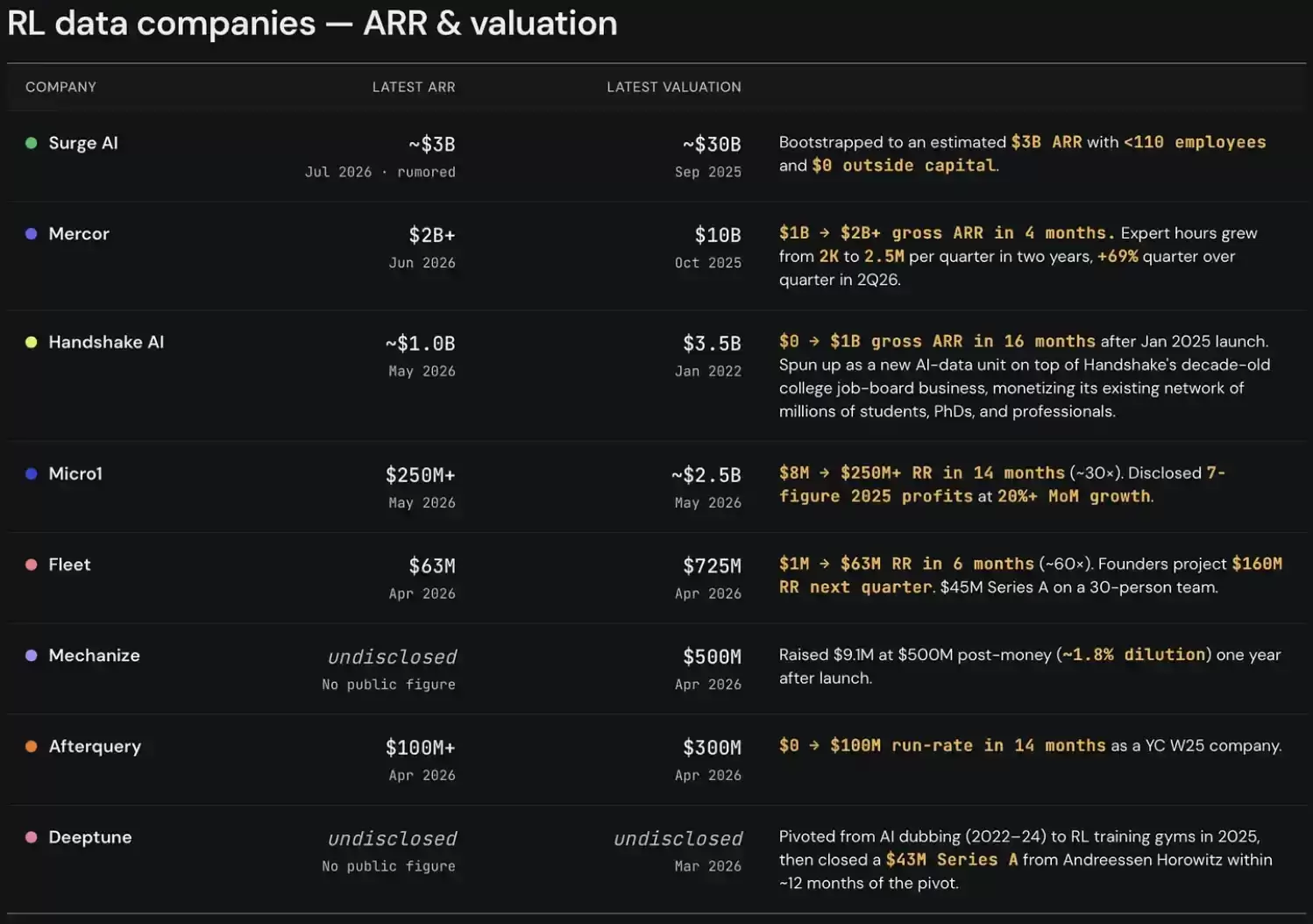Select the yellow dot beside Handshake AI
This screenshot has width=1313, height=924.
[32, 342]
